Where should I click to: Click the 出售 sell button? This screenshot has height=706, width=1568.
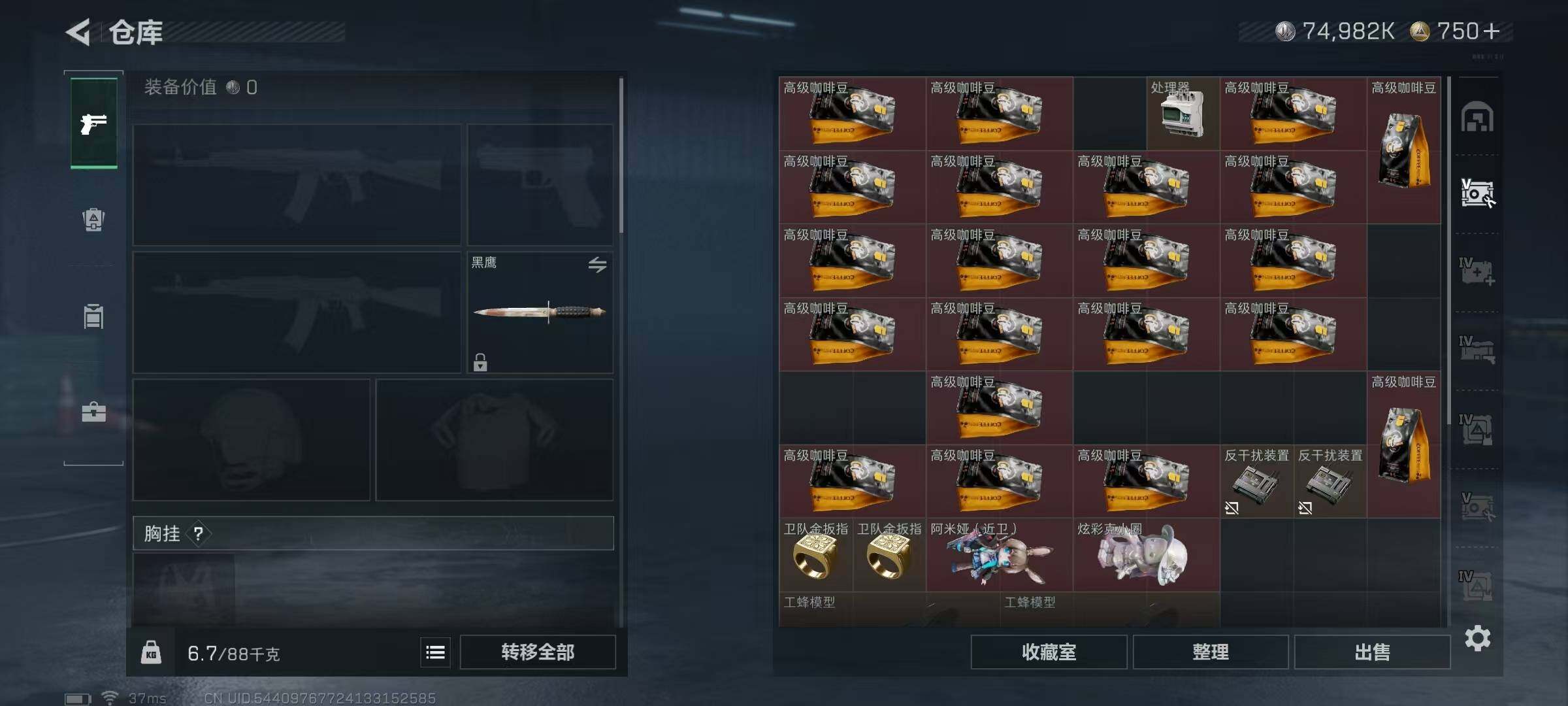pyautogui.click(x=1372, y=652)
